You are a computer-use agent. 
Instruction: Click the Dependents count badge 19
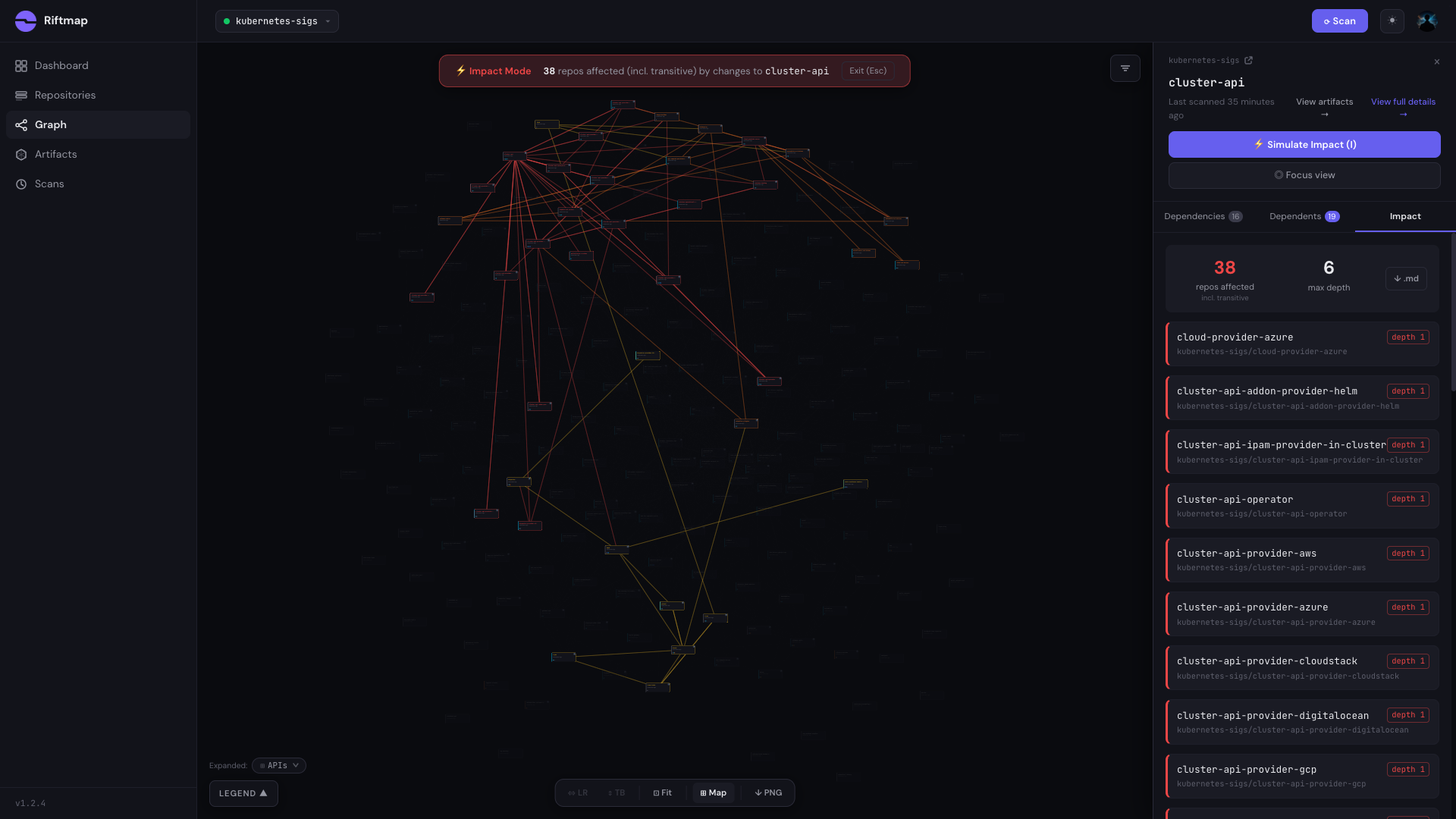tap(1332, 217)
